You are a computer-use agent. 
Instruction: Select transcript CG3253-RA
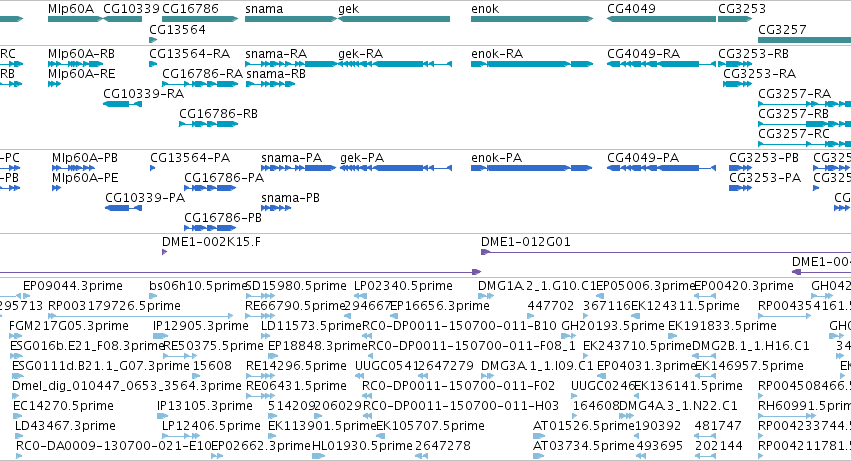pyautogui.click(x=760, y=74)
